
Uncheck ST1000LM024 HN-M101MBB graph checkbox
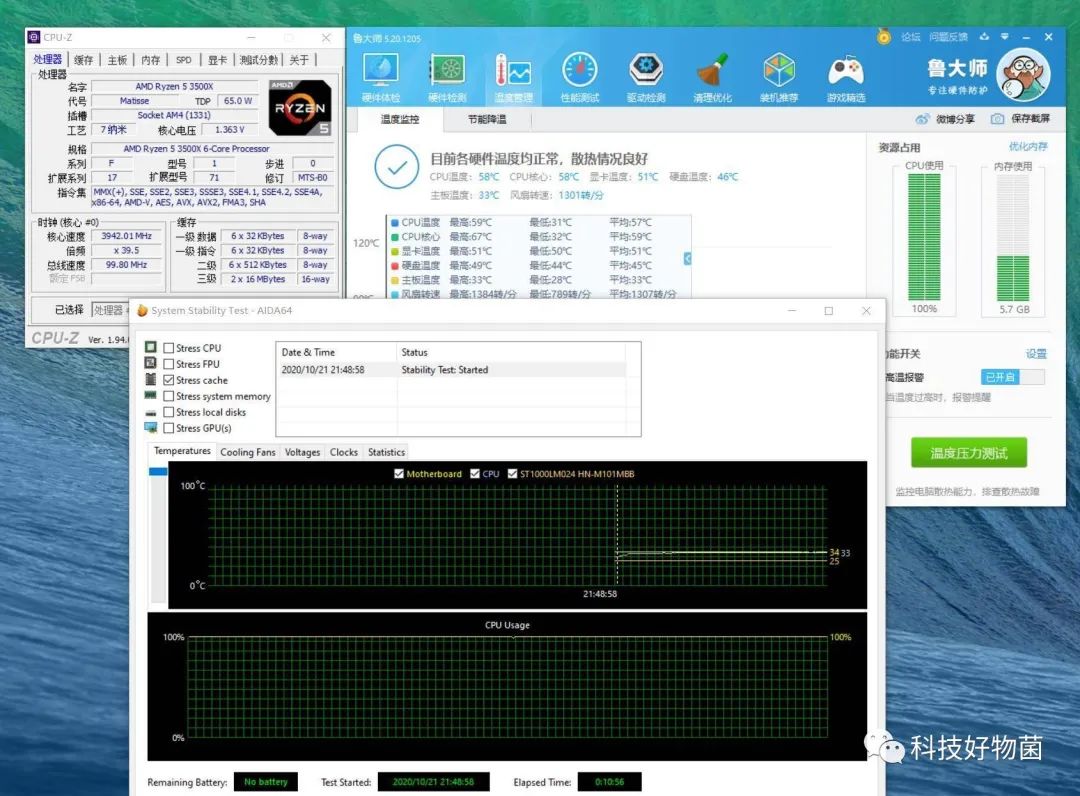point(512,474)
